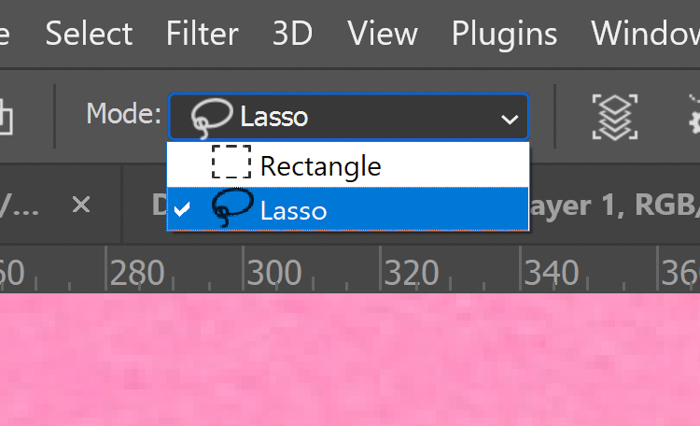700x426 pixels.
Task: Open the View menu
Action: [383, 34]
